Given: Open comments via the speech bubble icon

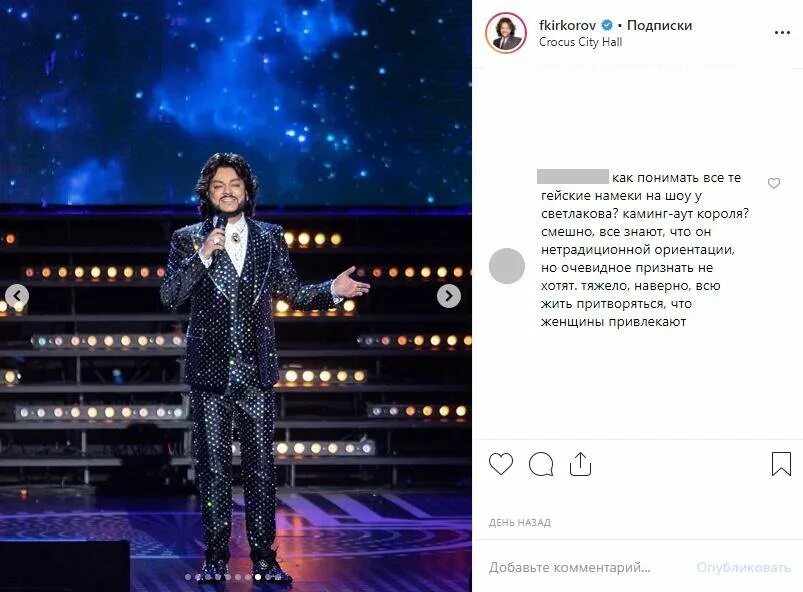Looking at the screenshot, I should (x=541, y=464).
